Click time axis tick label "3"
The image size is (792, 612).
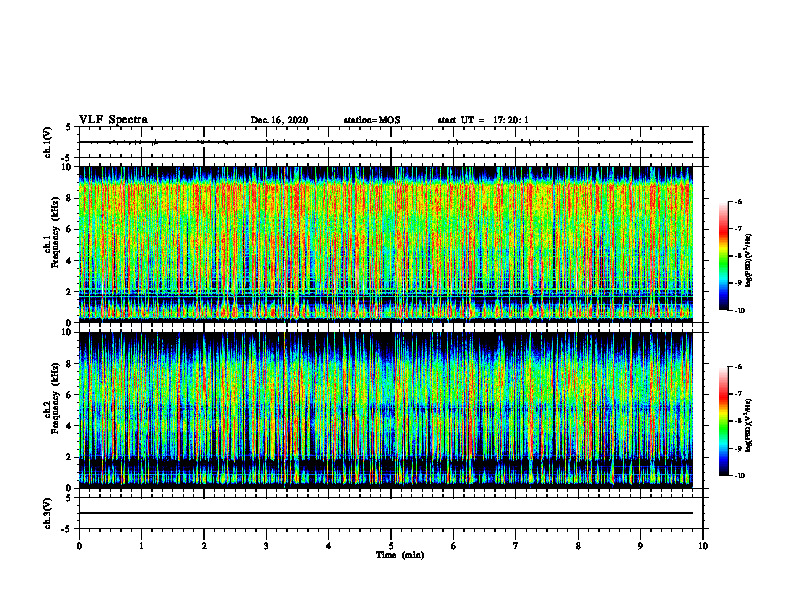[x=266, y=546]
